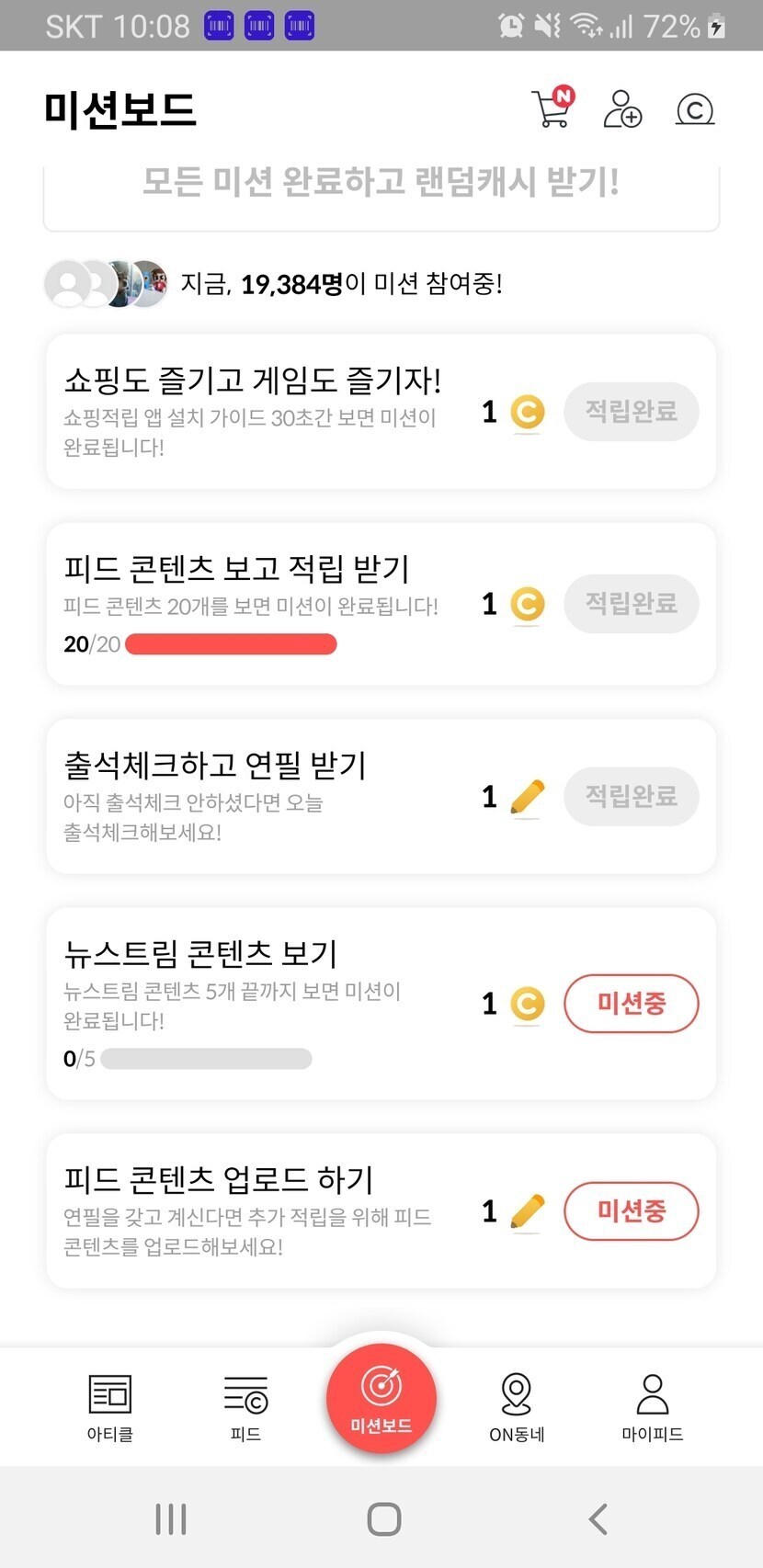Open the 아티클 tab
This screenshot has height=1568, width=763.
(110, 1406)
